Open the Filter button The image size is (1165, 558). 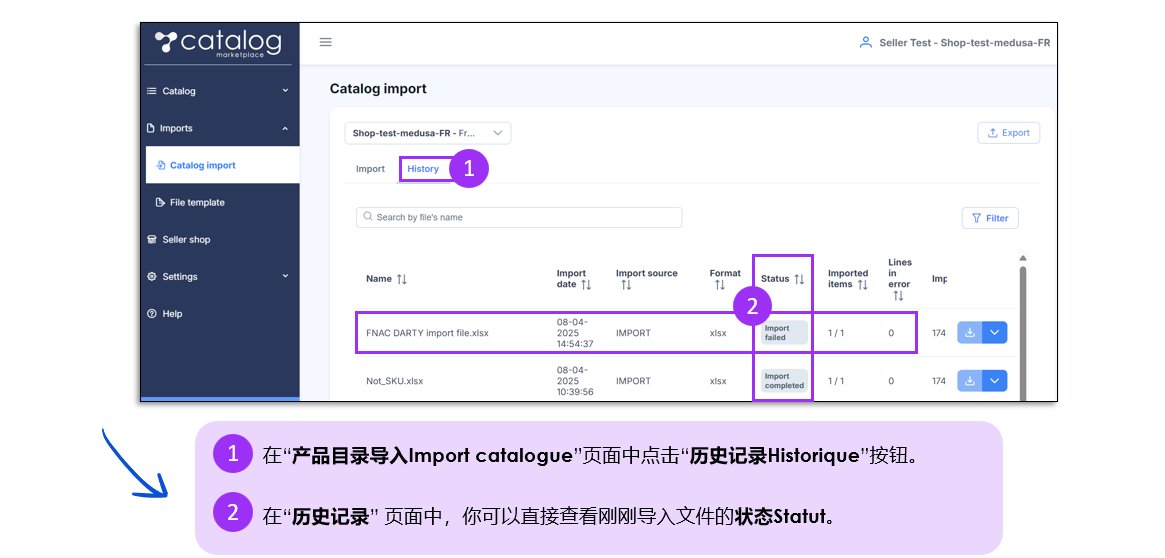(989, 218)
